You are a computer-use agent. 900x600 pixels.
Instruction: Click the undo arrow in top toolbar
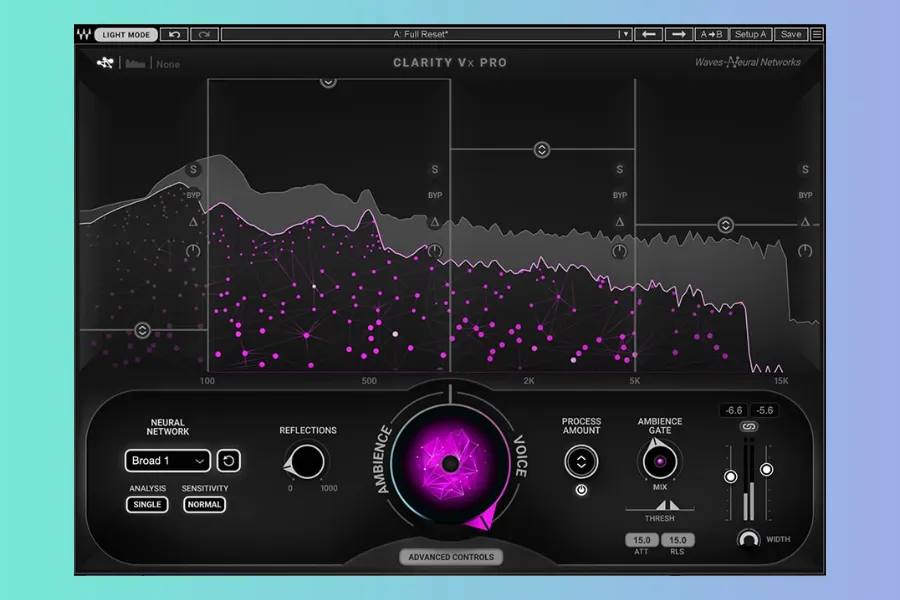(x=175, y=34)
